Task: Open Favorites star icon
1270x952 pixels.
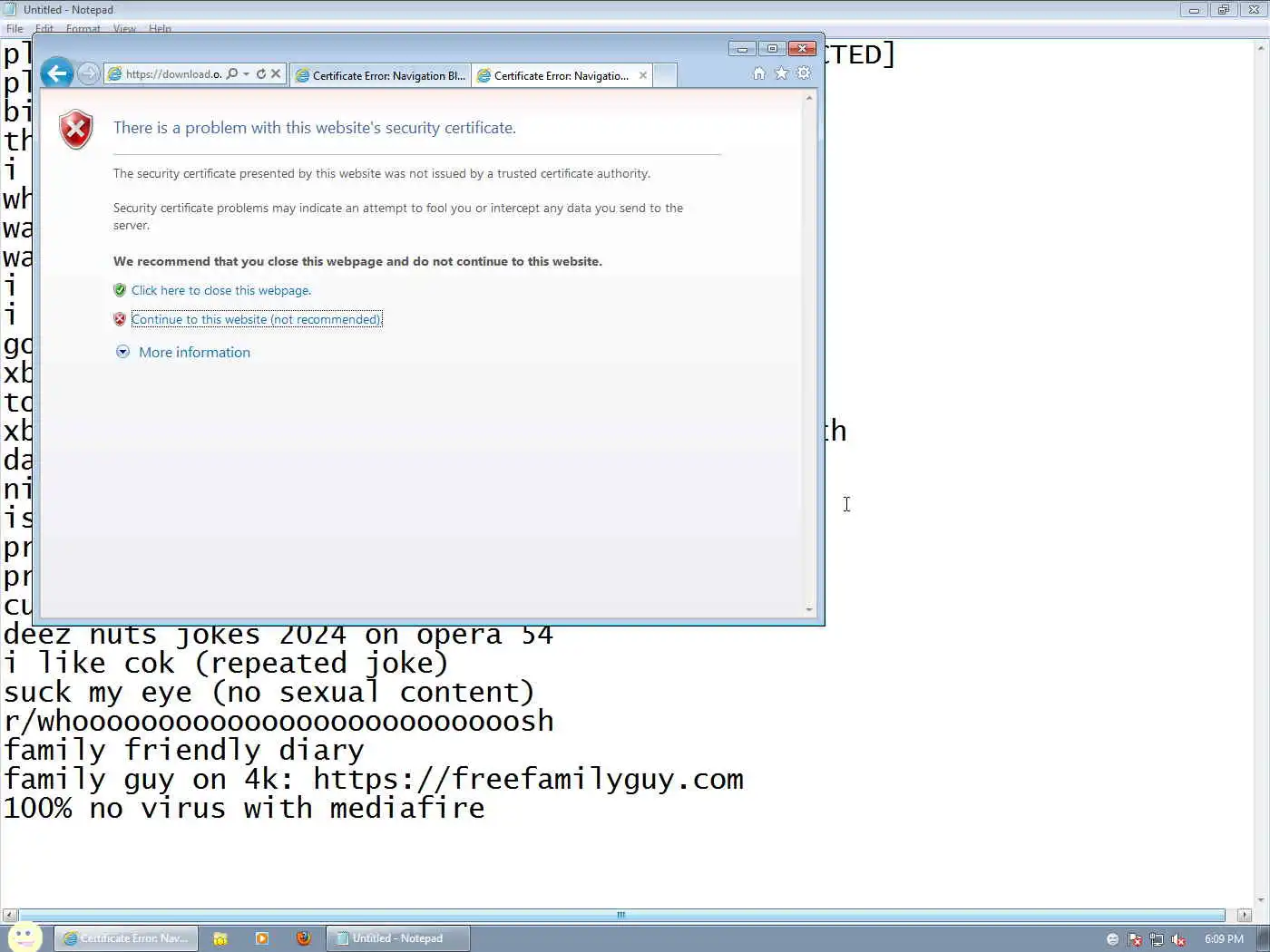Action: (781, 73)
